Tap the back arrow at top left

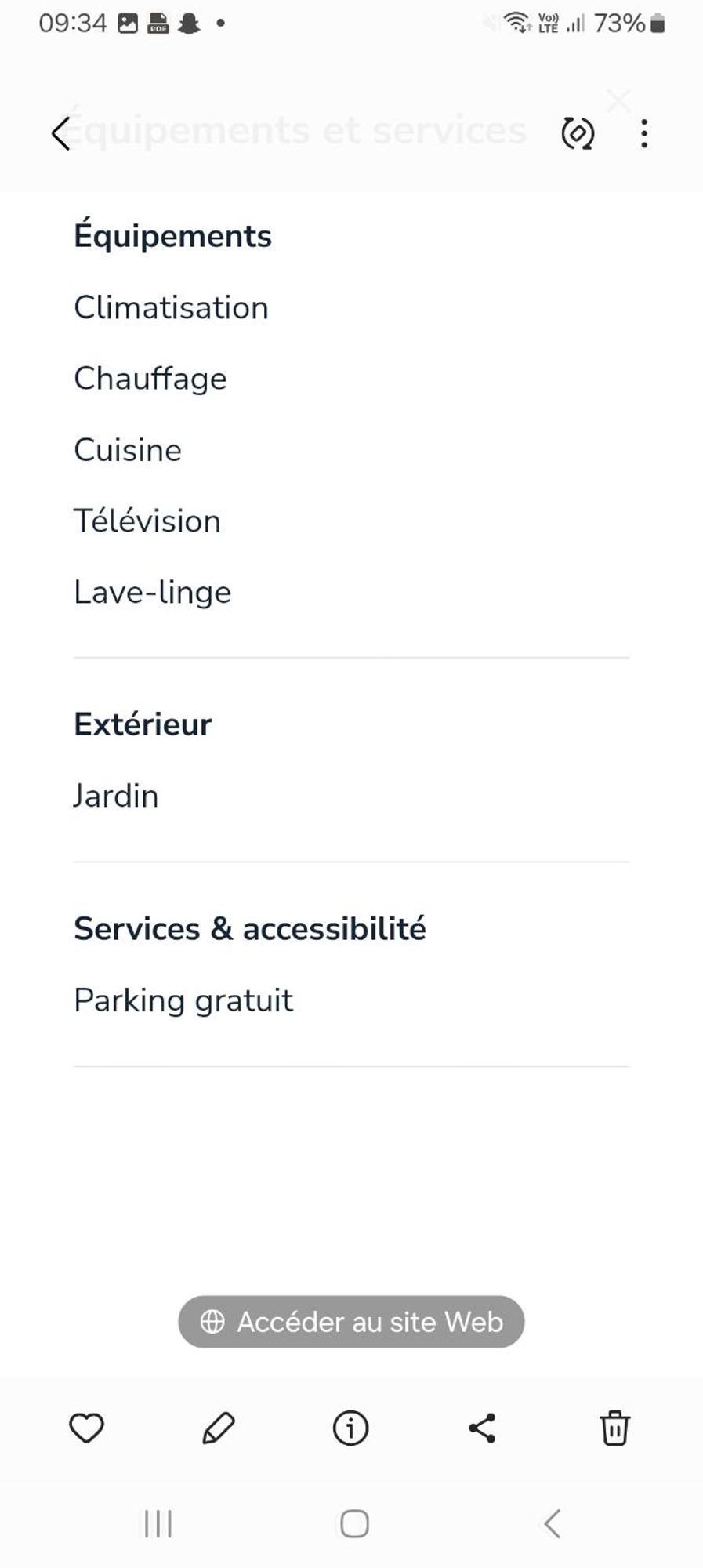click(x=61, y=133)
